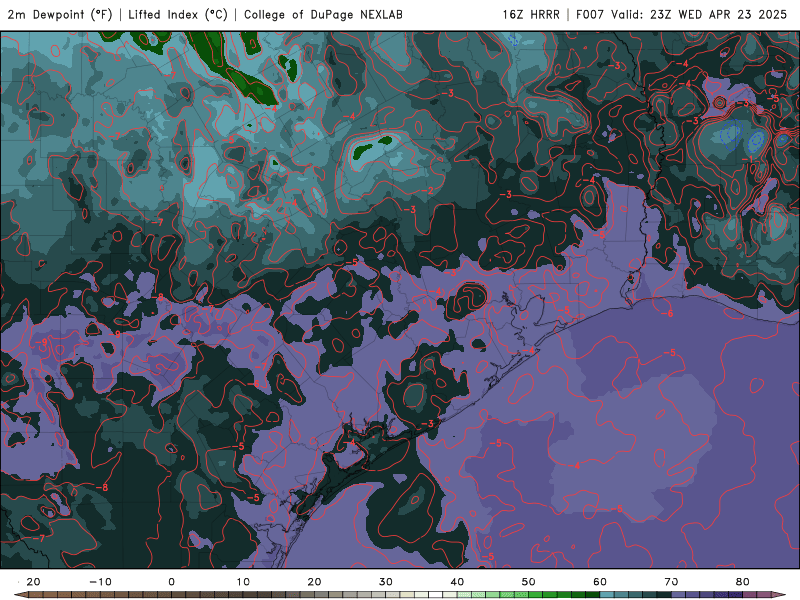Click the '0' color scale label

(x=171, y=582)
